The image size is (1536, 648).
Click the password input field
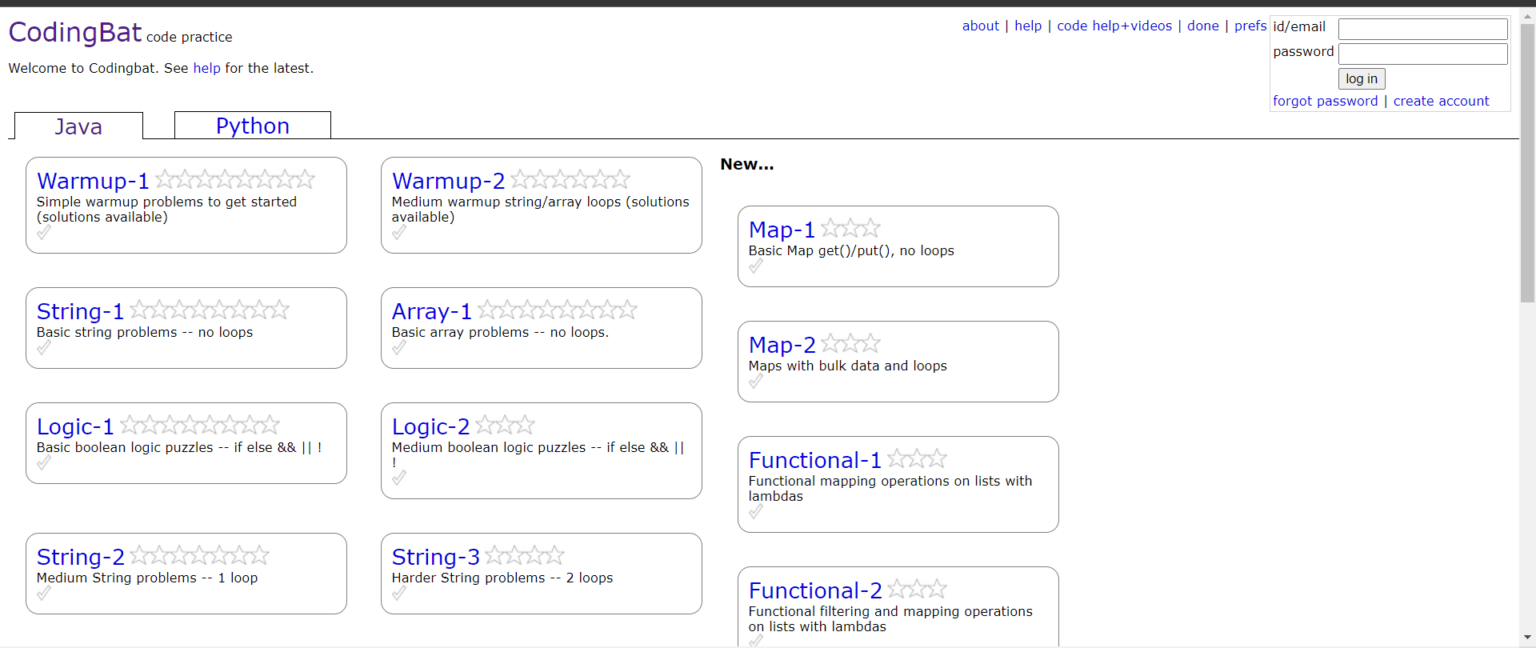[1423, 54]
